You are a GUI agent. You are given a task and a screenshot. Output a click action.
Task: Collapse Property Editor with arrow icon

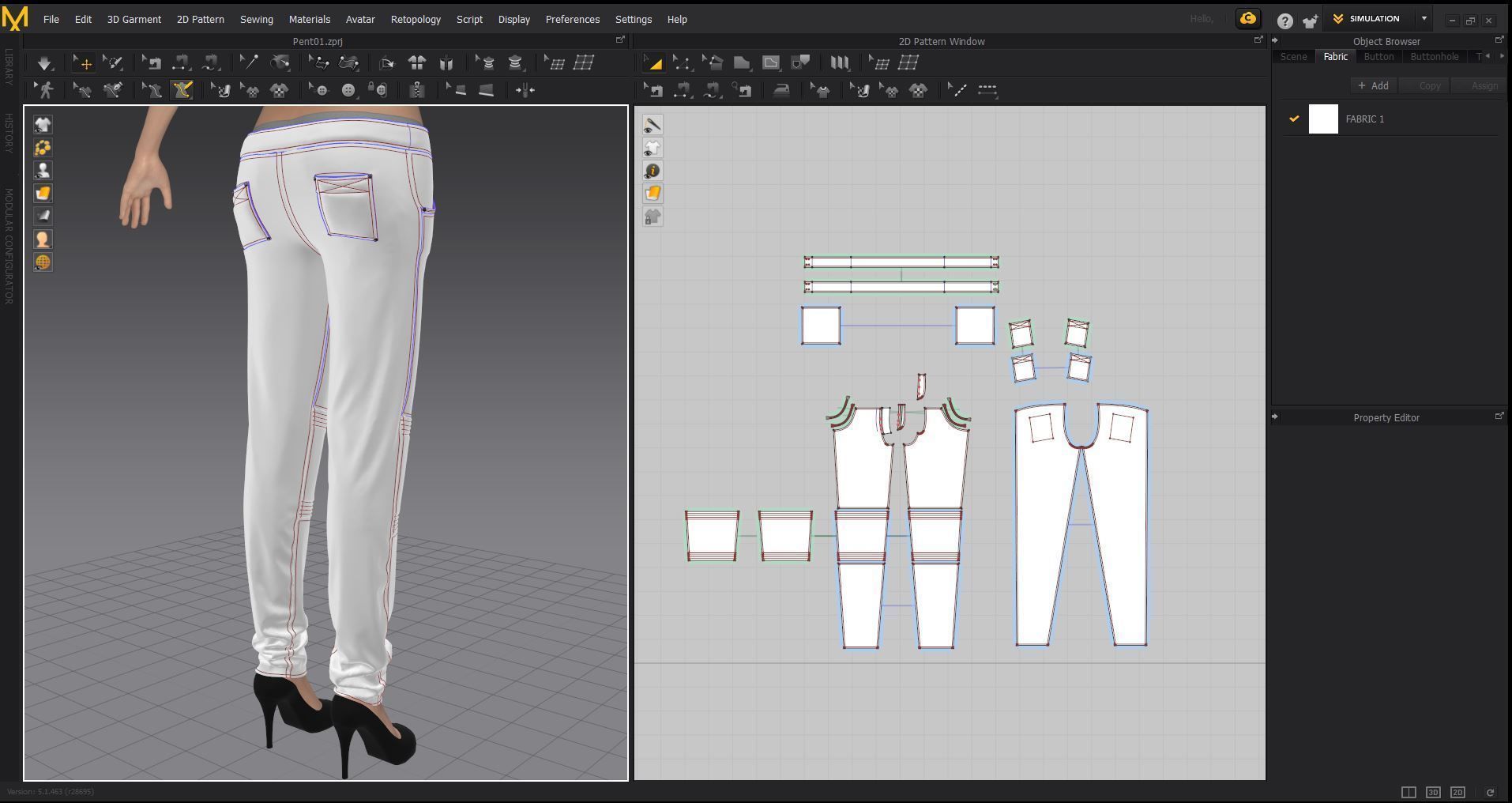click(1275, 417)
